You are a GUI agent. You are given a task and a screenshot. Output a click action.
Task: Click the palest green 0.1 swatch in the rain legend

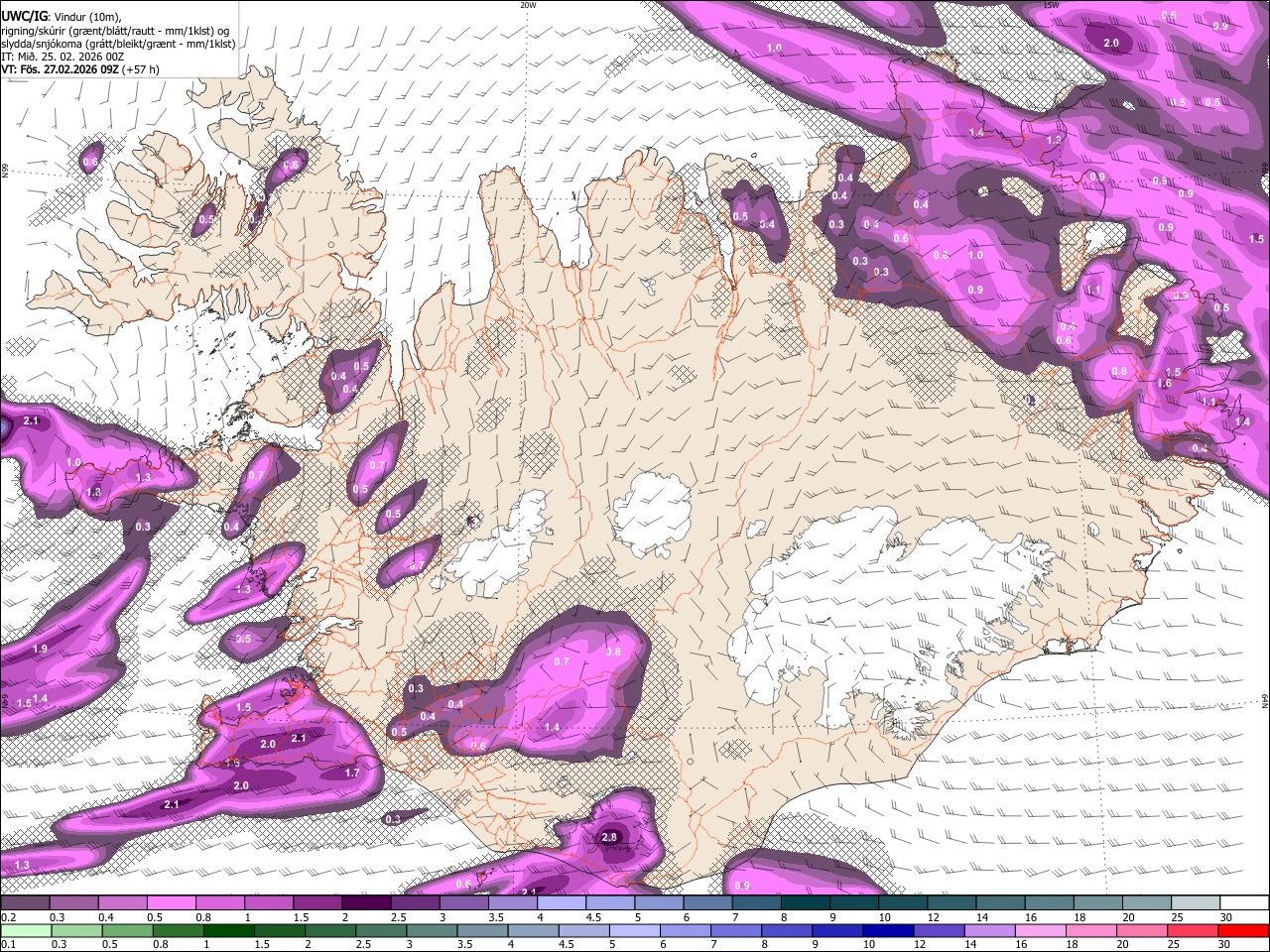(26, 930)
